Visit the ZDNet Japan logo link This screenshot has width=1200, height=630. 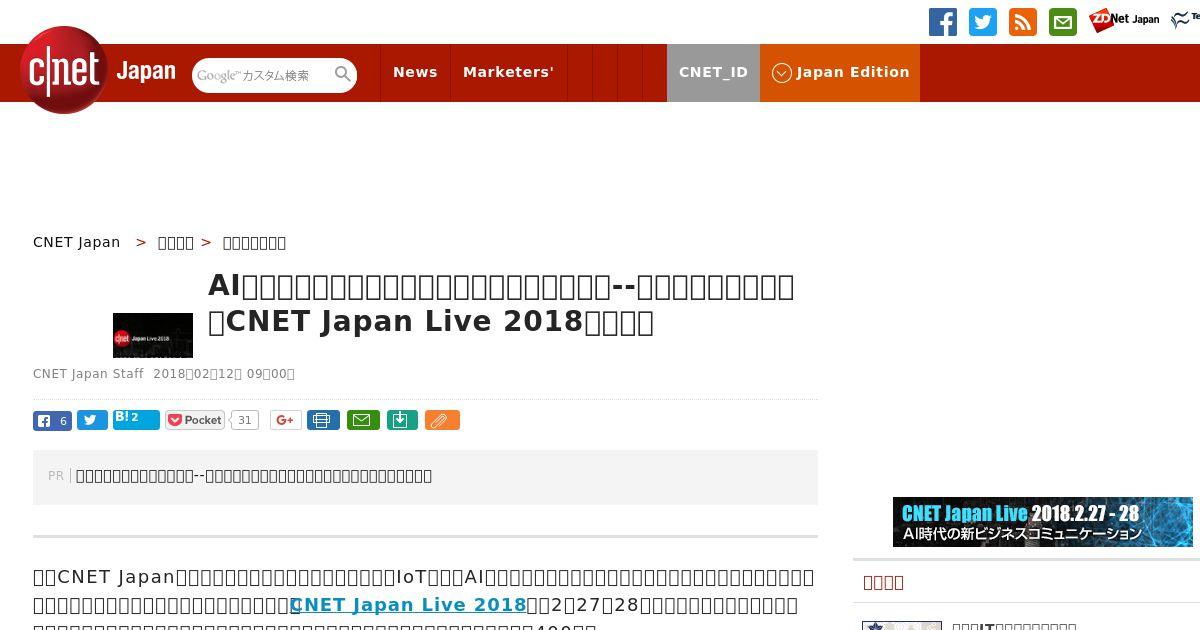[1124, 20]
